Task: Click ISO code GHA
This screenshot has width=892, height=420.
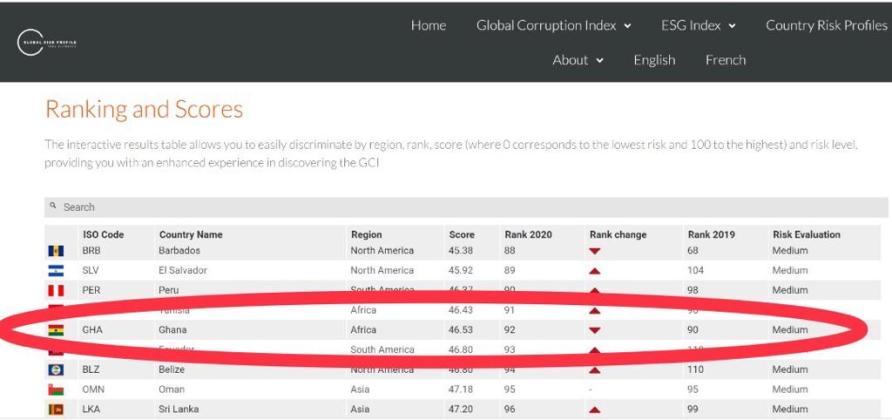Action: (92, 330)
